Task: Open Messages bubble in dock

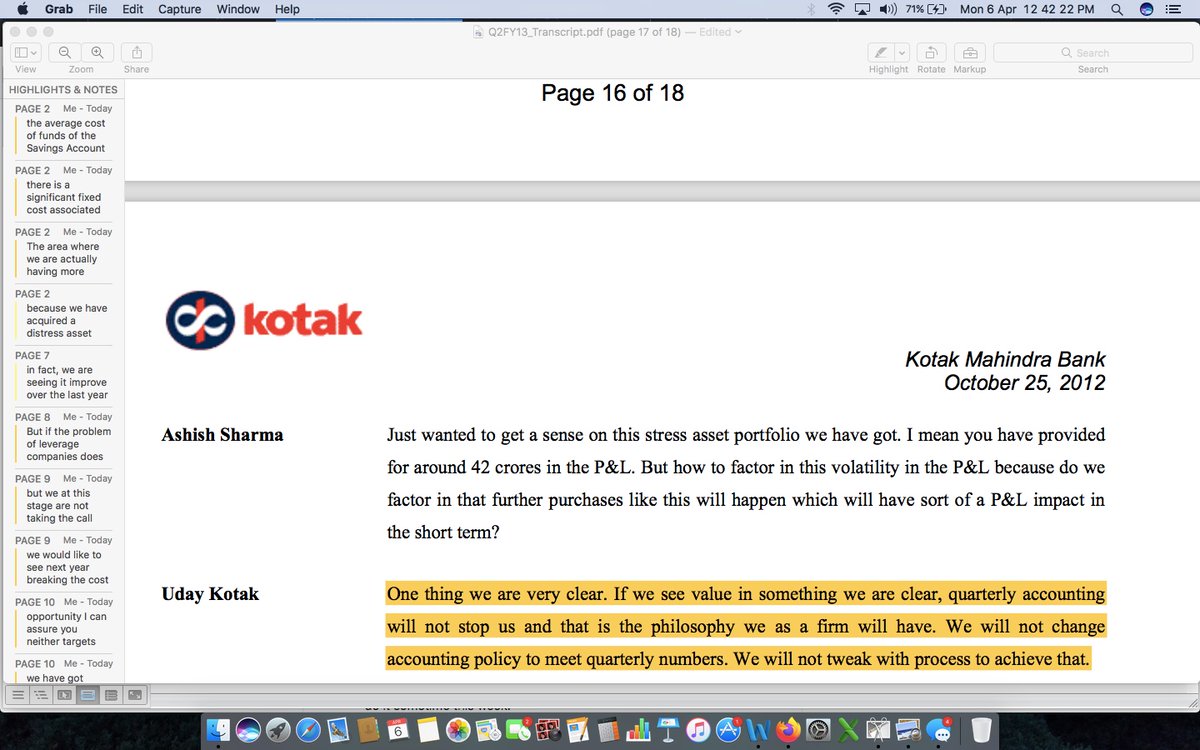Action: pyautogui.click(x=939, y=730)
